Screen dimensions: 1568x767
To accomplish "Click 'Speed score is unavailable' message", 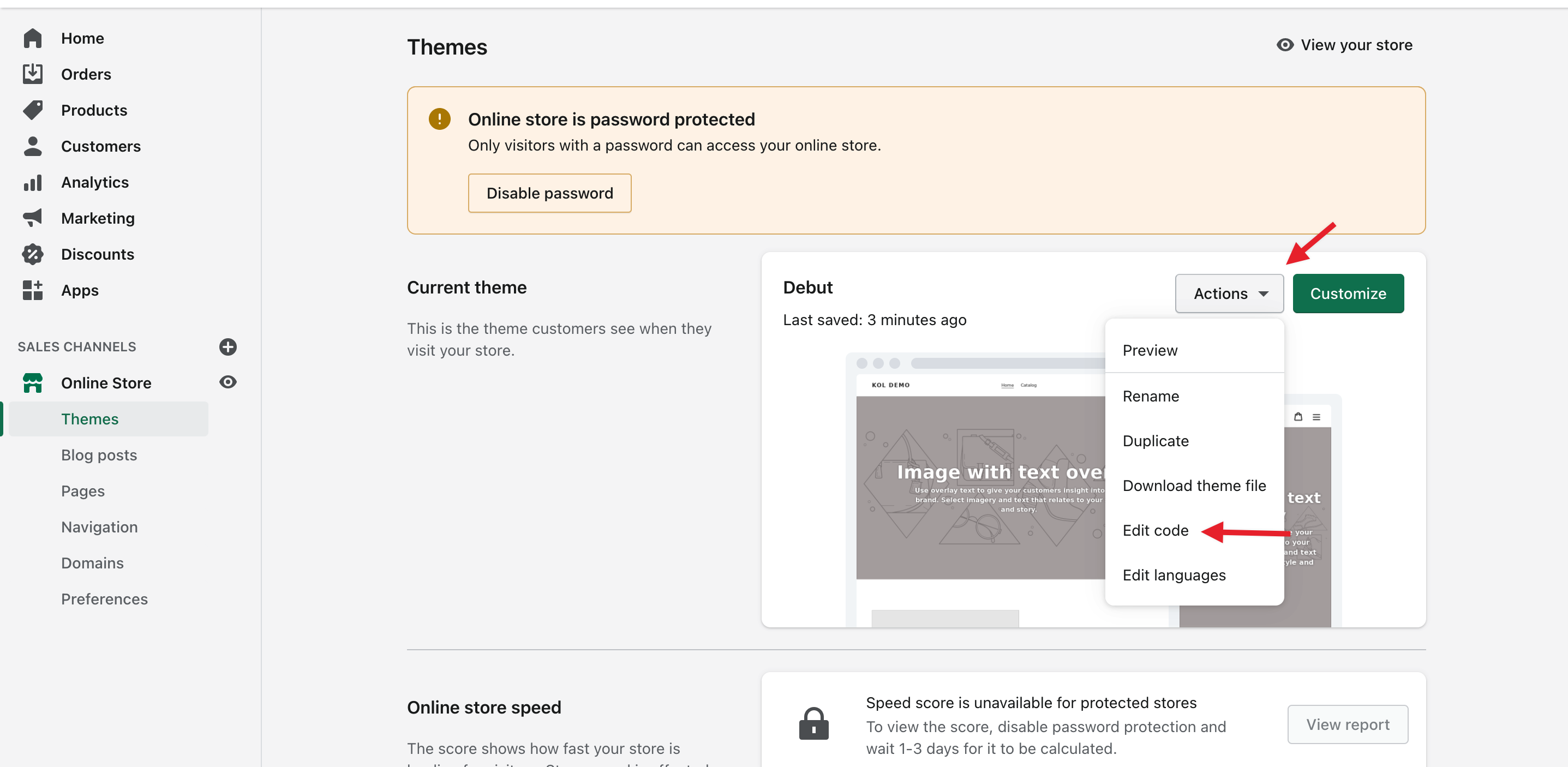I will point(1031,703).
